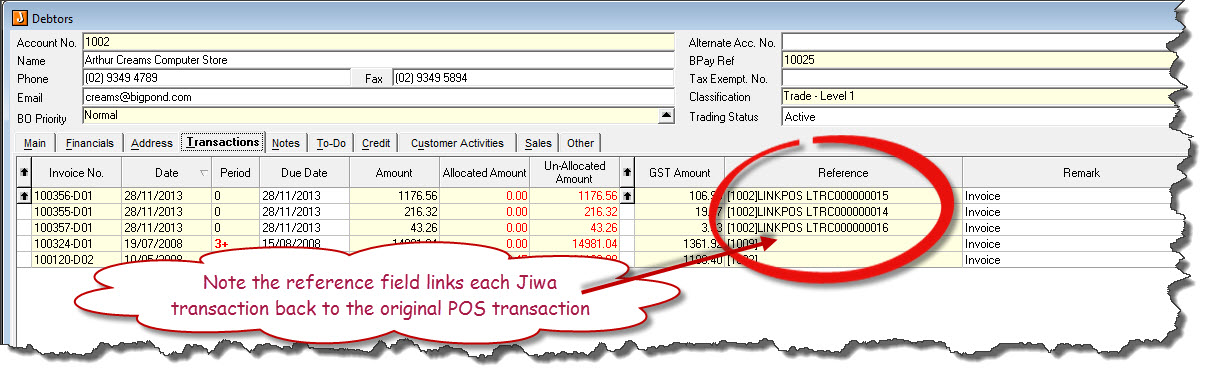Image resolution: width=1214 pixels, height=382 pixels.
Task: Click the amount 216.32 in Amount column
Action: click(x=394, y=212)
